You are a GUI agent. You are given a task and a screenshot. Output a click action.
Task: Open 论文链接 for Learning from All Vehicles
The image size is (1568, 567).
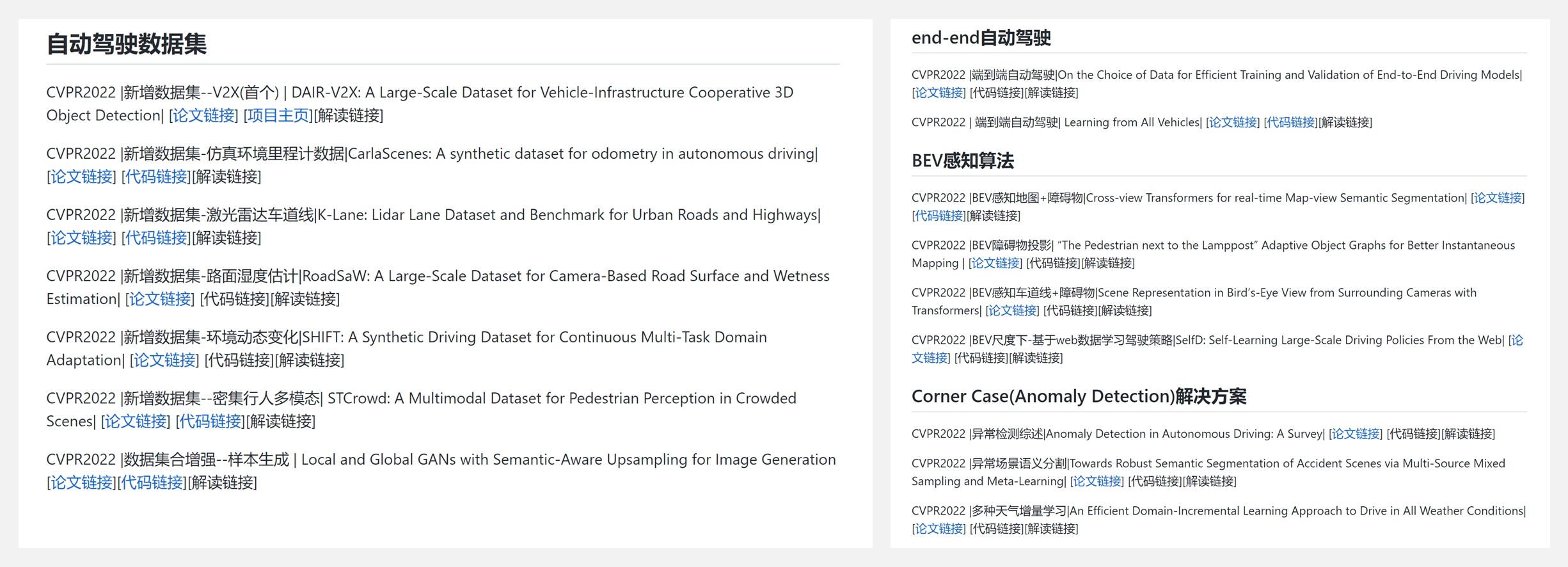coord(1233,122)
